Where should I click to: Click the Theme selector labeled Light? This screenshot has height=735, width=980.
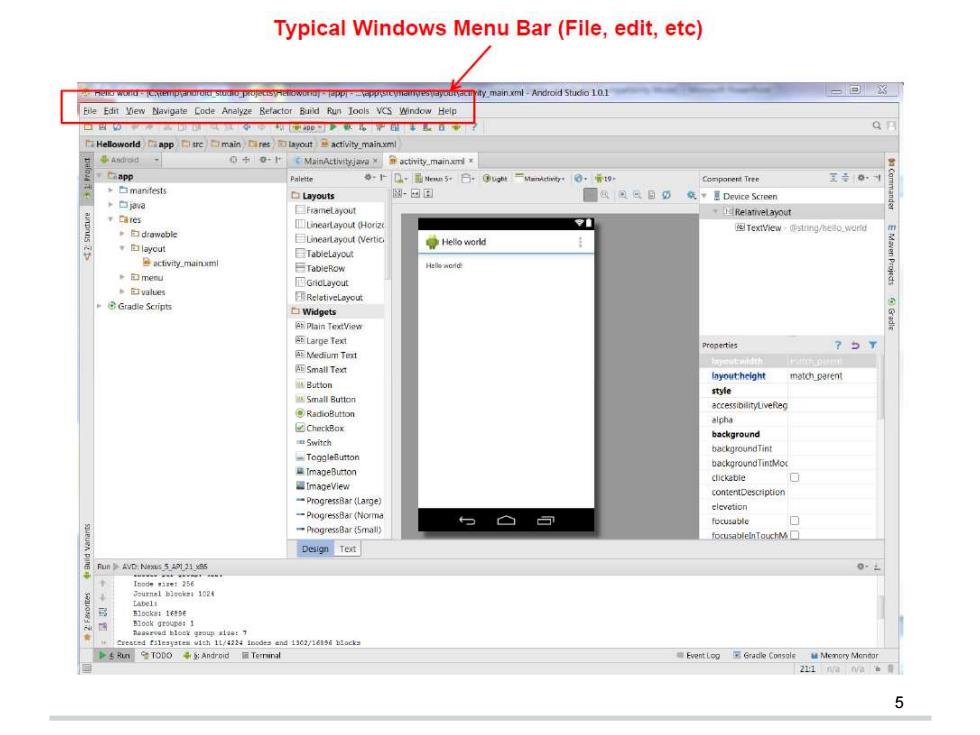(x=495, y=178)
